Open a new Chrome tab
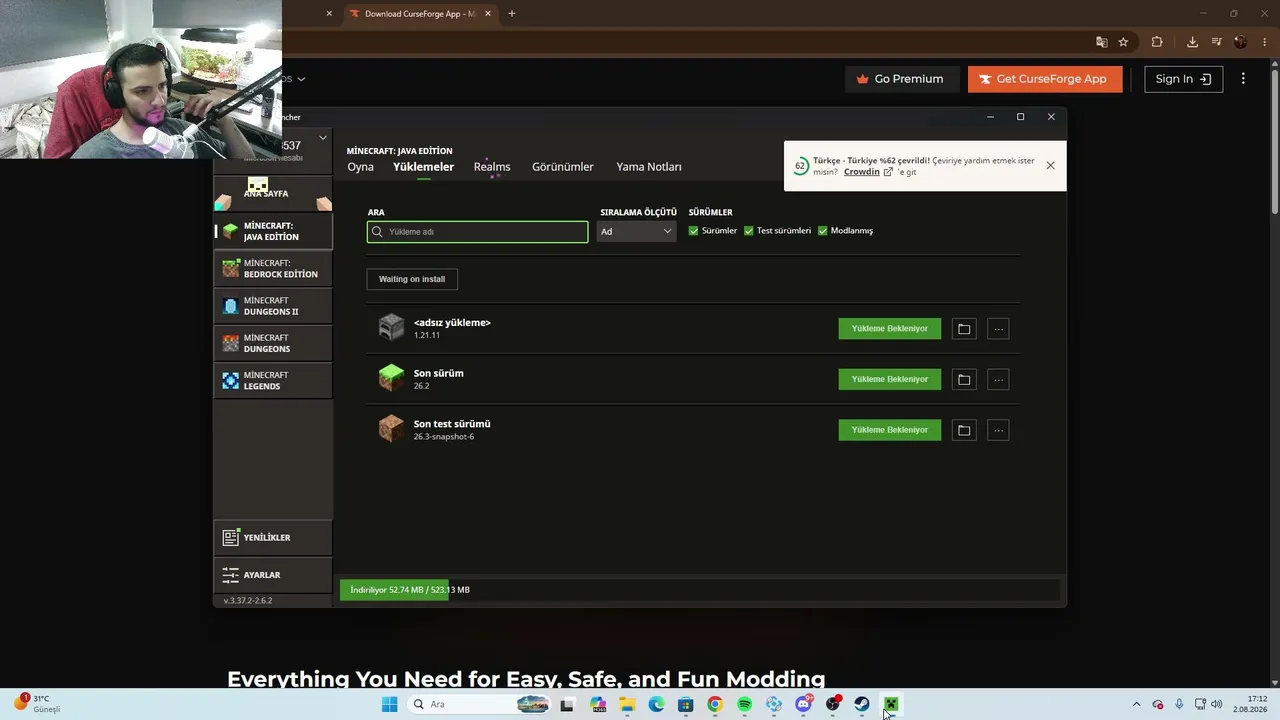This screenshot has height=720, width=1280. pos(512,14)
